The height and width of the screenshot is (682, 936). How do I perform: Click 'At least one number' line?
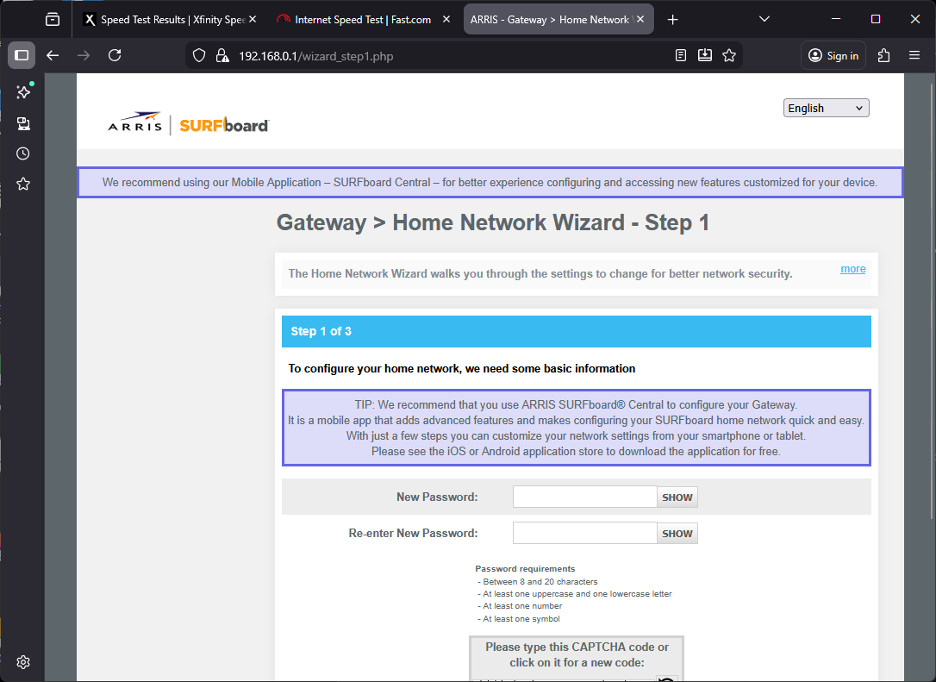tap(520, 606)
